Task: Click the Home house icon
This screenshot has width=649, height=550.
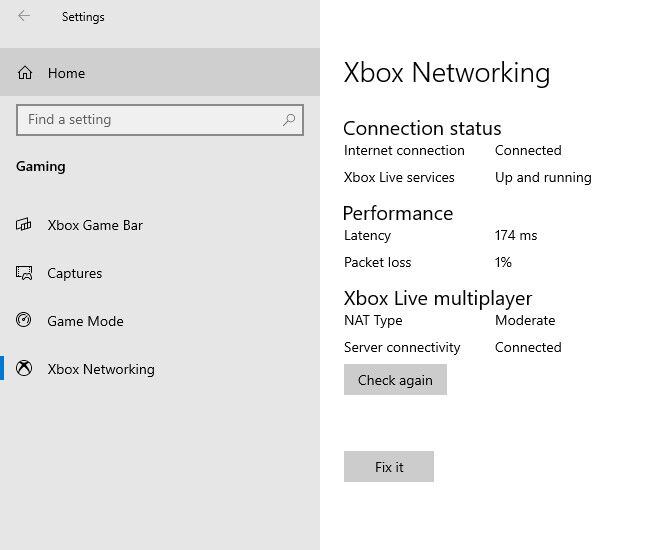Action: click(25, 73)
